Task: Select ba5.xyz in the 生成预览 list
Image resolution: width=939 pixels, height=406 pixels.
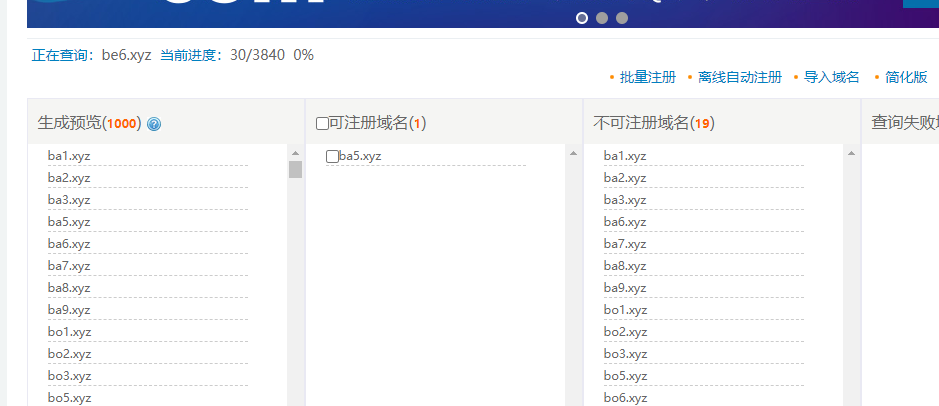Action: click(x=69, y=222)
